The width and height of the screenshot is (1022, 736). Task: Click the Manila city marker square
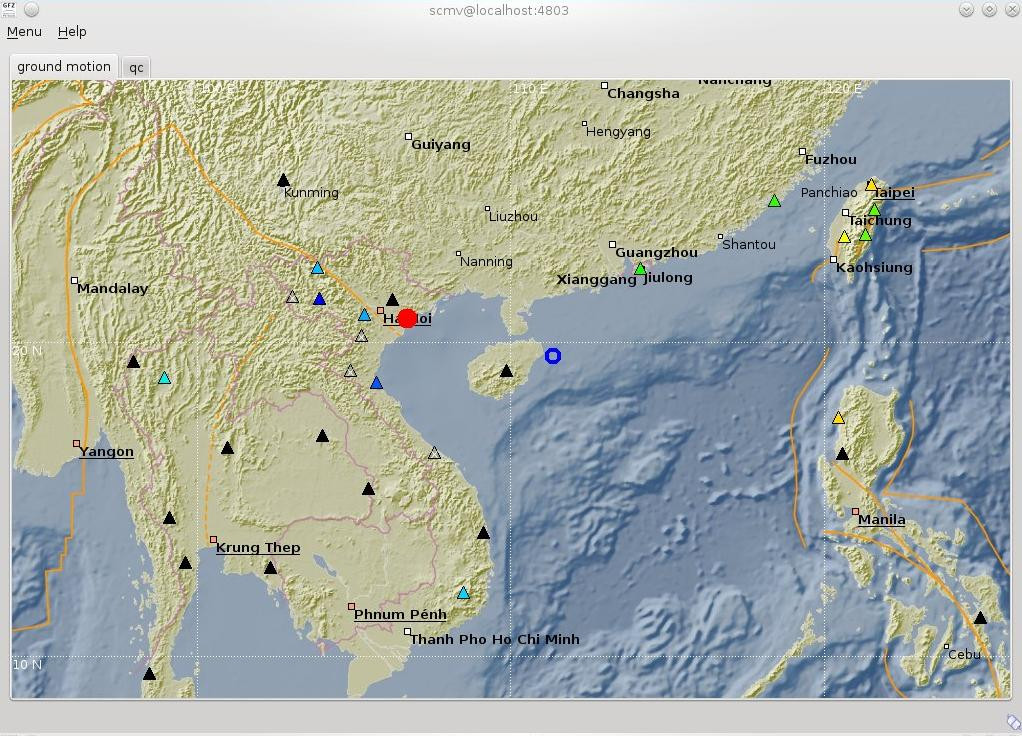click(x=855, y=512)
